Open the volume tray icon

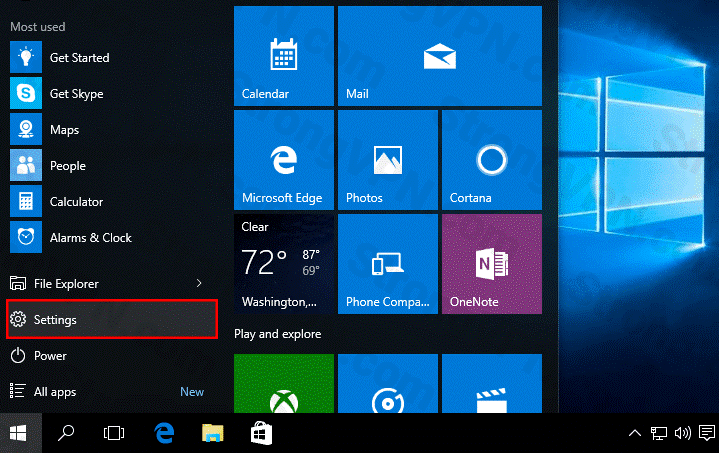click(x=682, y=433)
